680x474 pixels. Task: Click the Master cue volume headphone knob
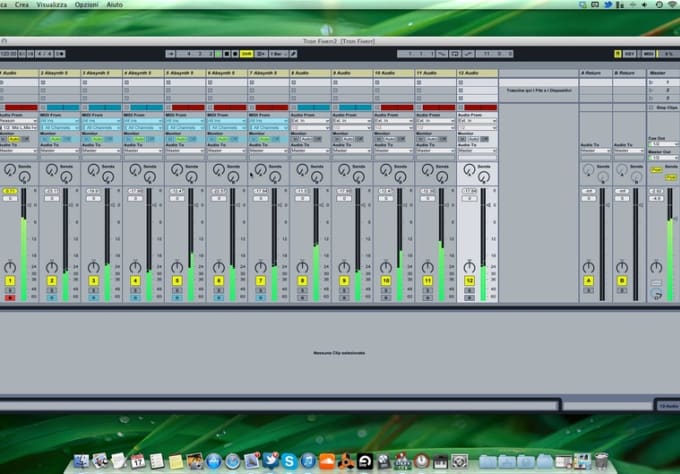(657, 294)
